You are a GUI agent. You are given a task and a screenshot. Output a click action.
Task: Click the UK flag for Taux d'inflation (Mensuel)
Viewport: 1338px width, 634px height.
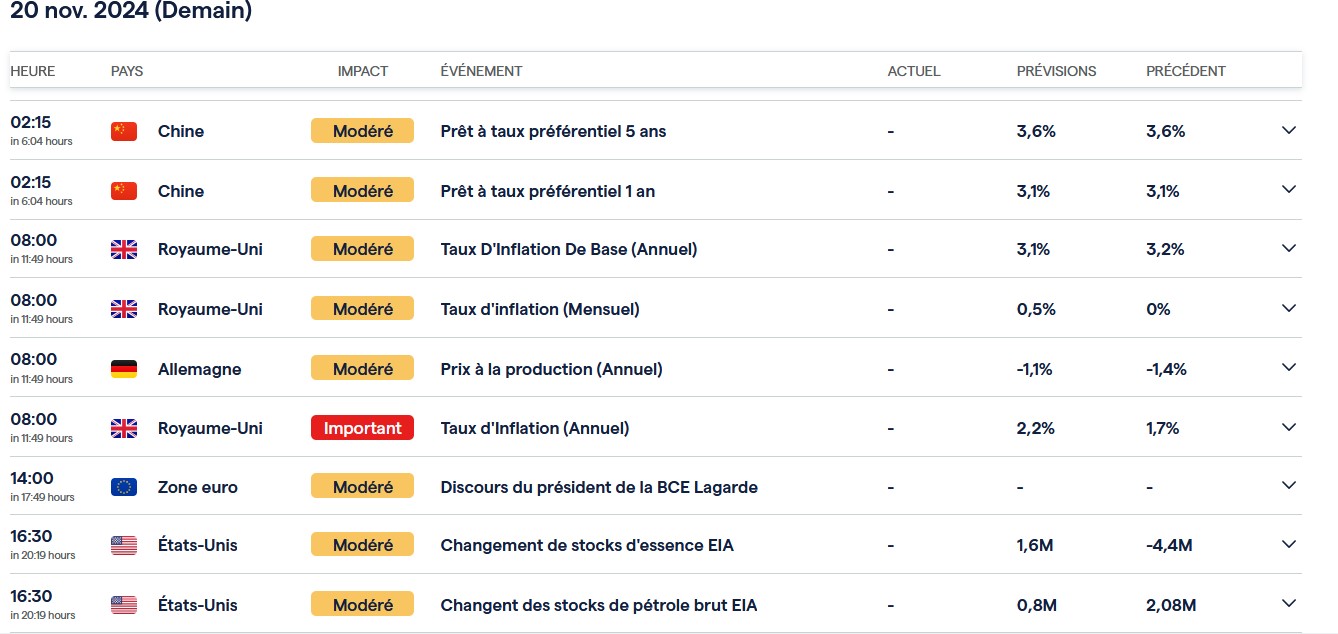[123, 309]
